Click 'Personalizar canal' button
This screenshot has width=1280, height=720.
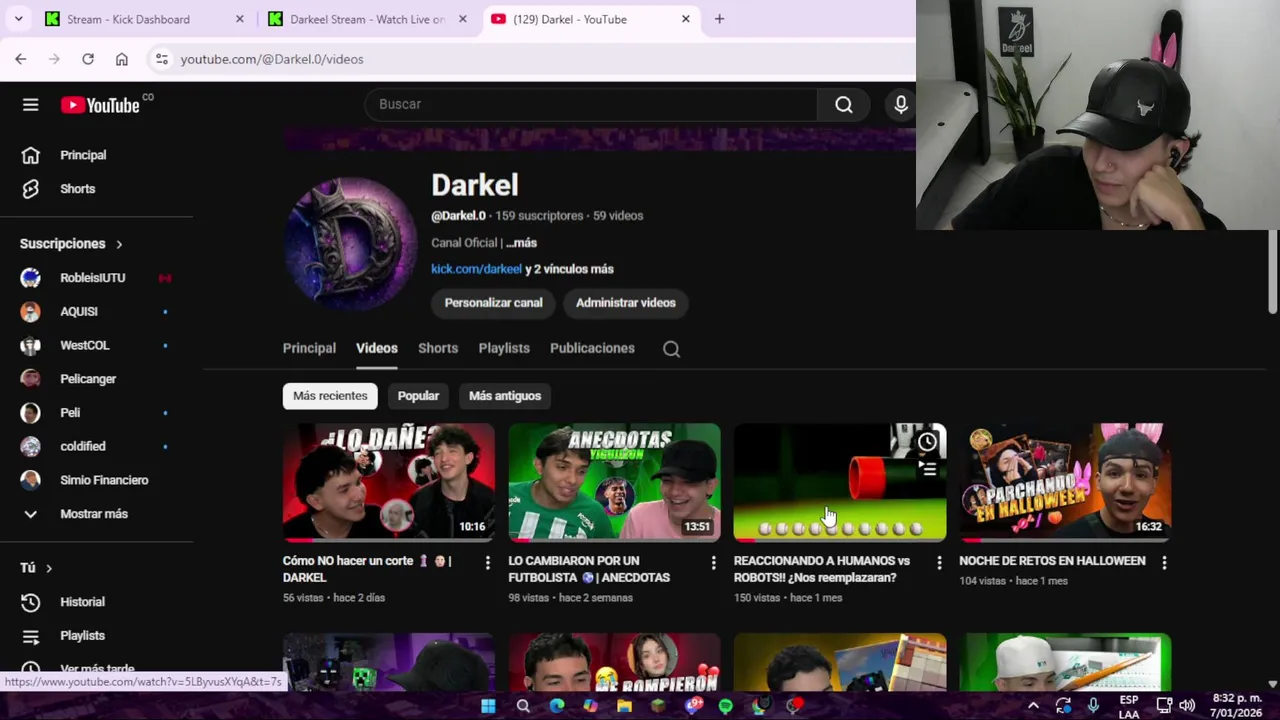click(493, 303)
